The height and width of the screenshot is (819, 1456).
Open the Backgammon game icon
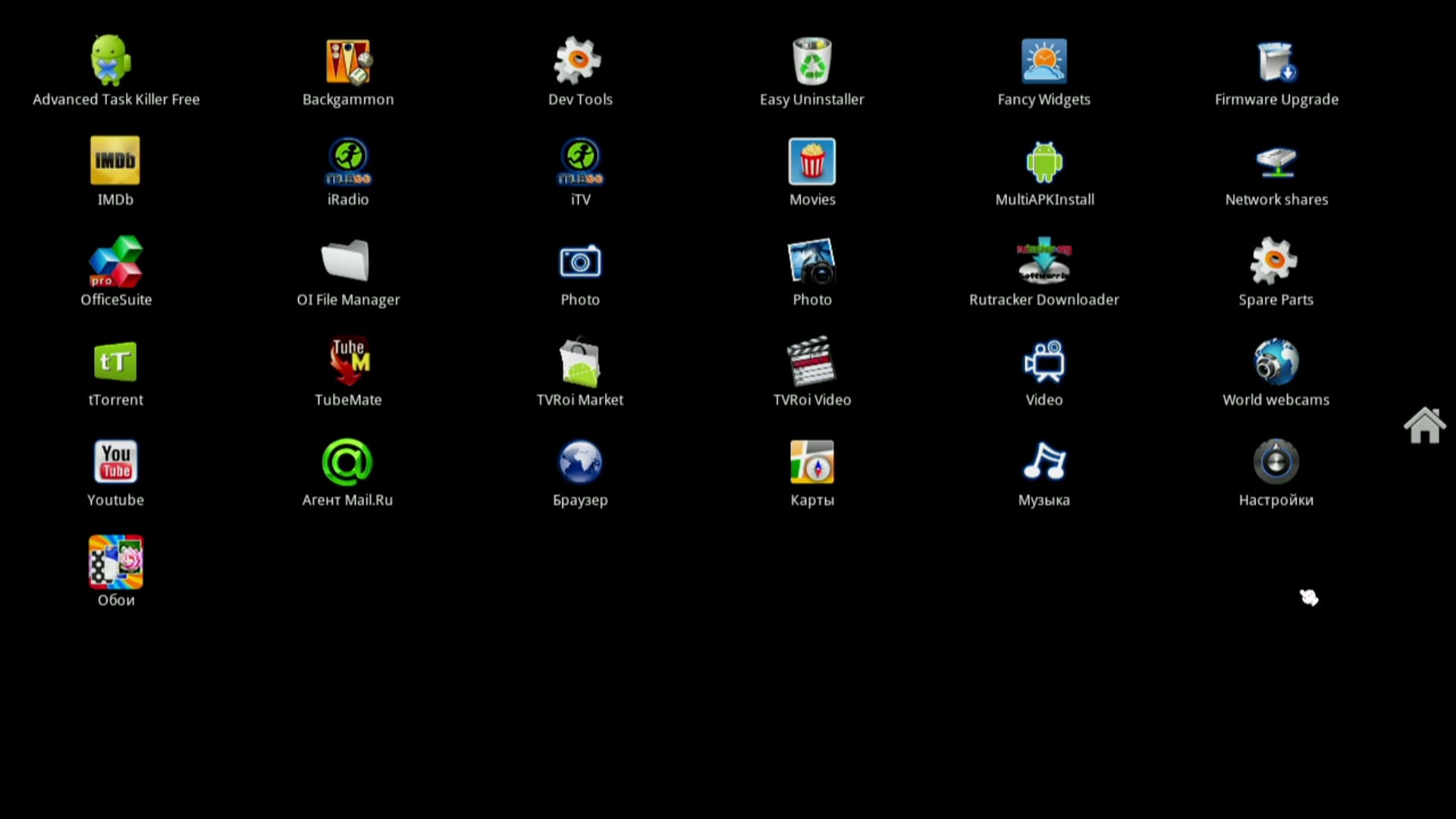[x=348, y=61]
